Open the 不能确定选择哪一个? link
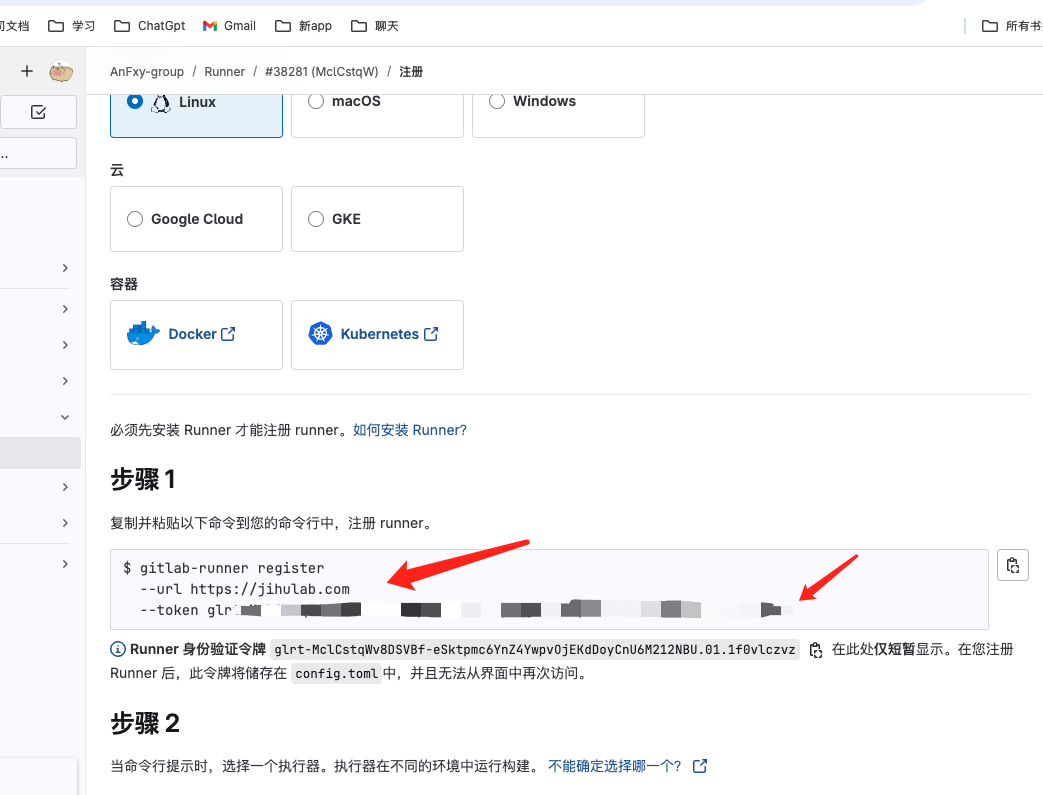 click(615, 766)
